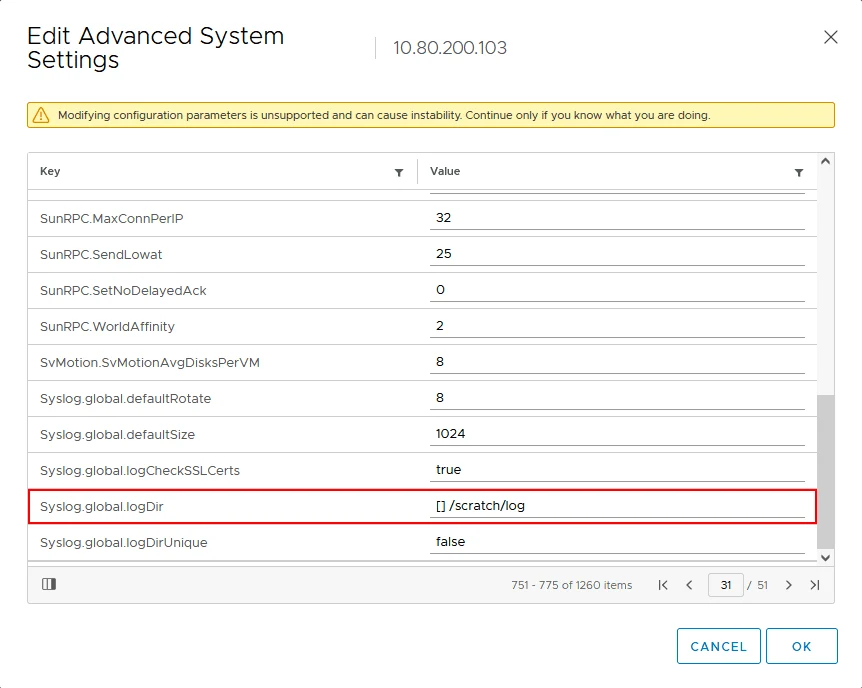The width and height of the screenshot is (862, 688).
Task: Click the scrollbar down arrow
Action: pos(825,557)
